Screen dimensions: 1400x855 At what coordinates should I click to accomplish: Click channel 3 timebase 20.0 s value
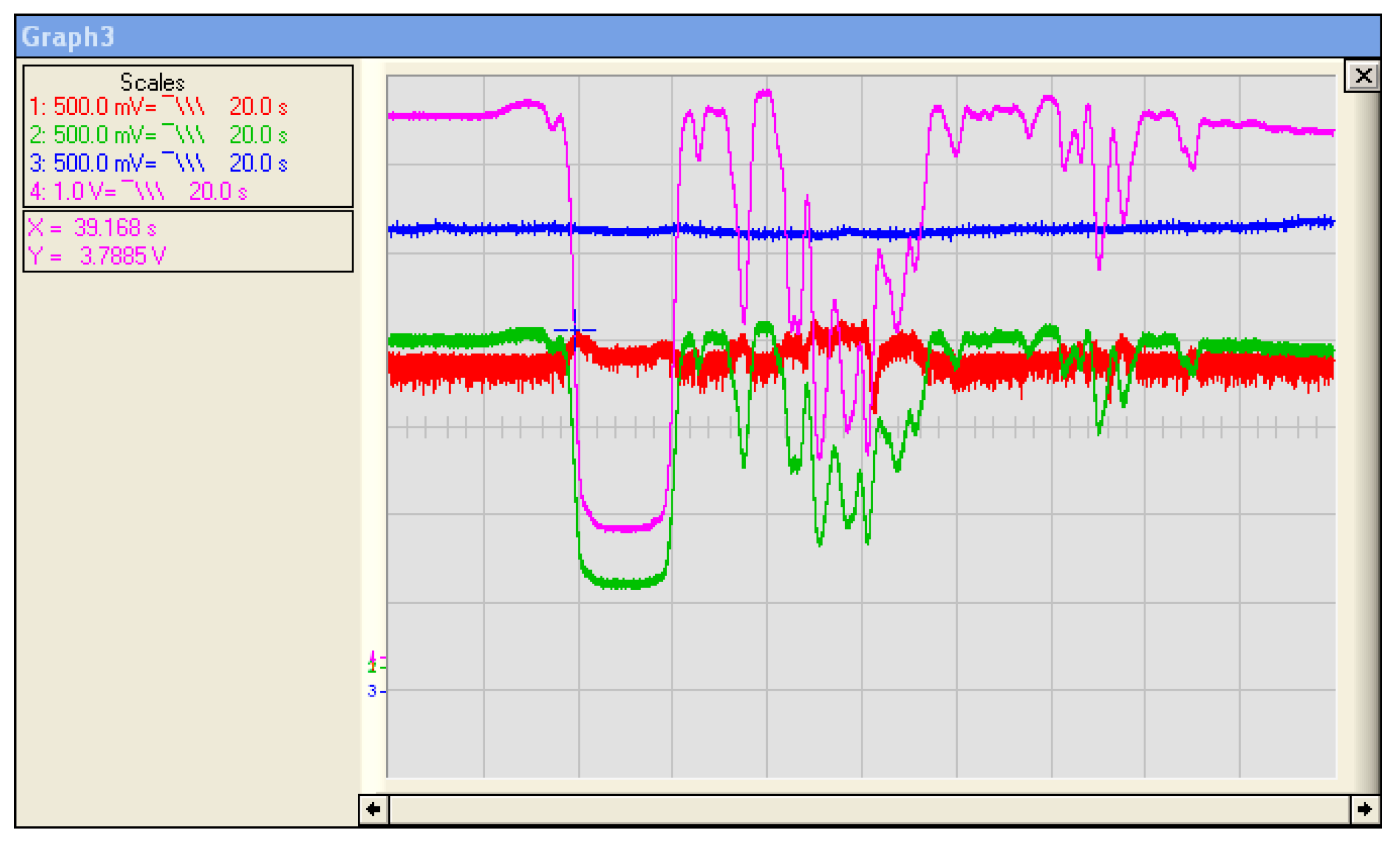click(258, 164)
